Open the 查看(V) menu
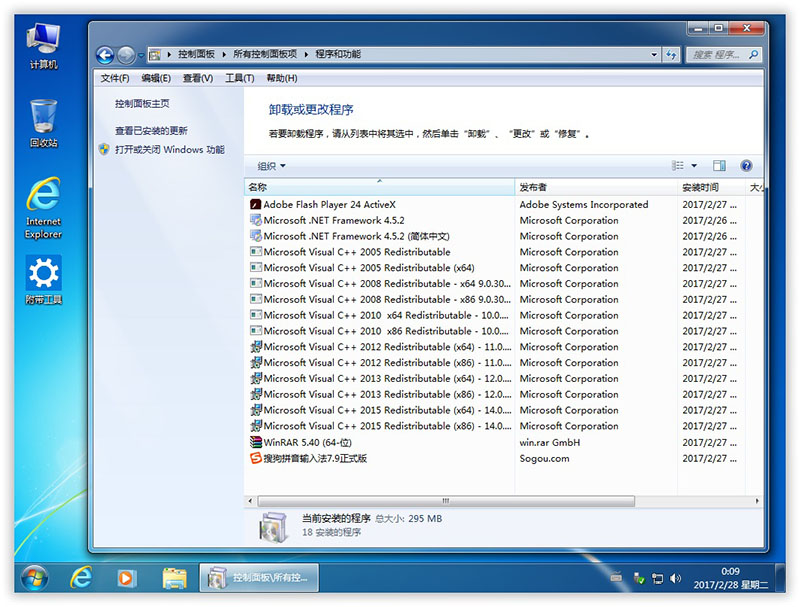The width and height of the screenshot is (800, 607). (x=198, y=78)
